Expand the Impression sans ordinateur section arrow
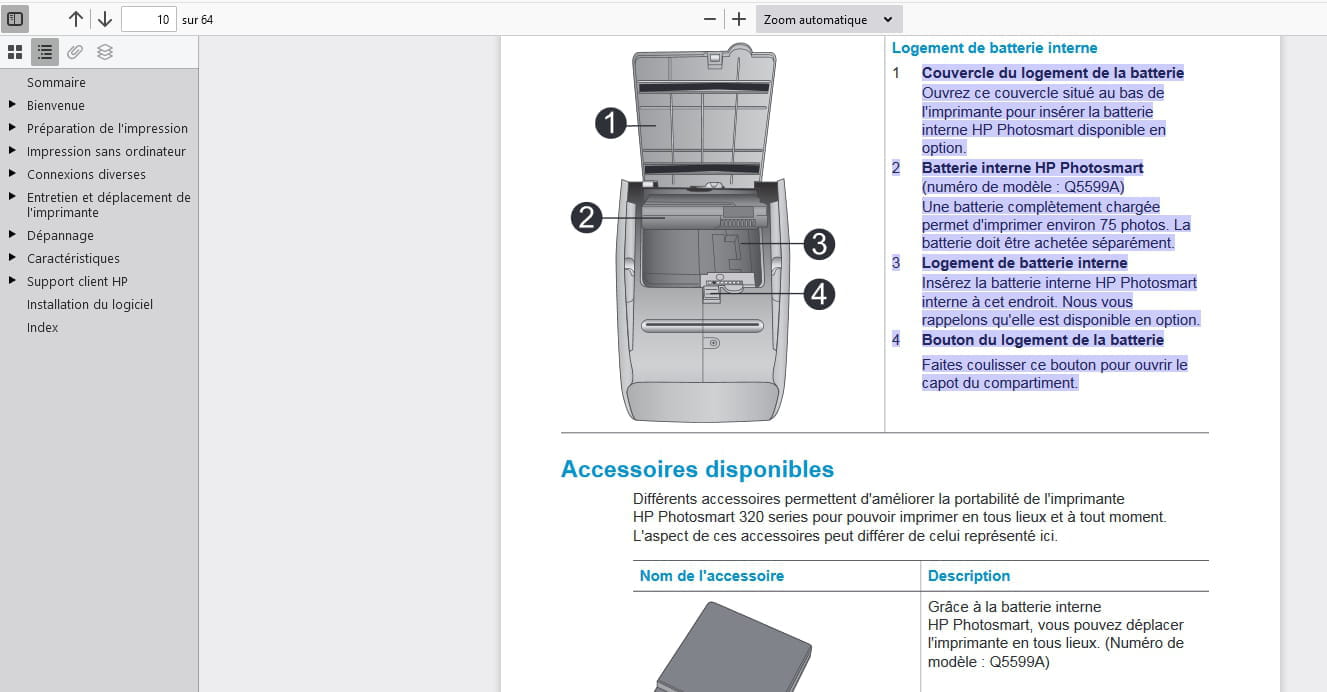Screen dimensions: 1327x692 point(12,151)
